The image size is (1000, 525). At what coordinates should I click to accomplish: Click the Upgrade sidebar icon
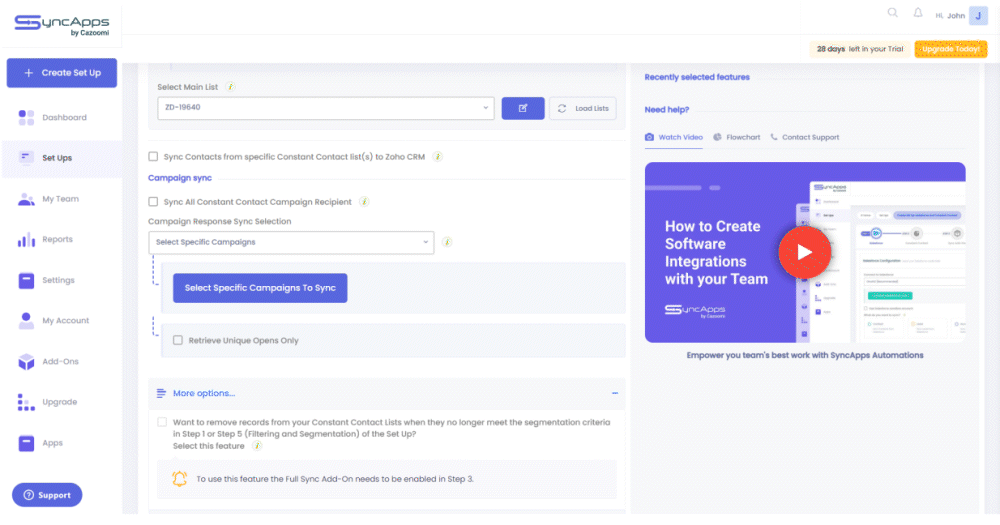[26, 402]
